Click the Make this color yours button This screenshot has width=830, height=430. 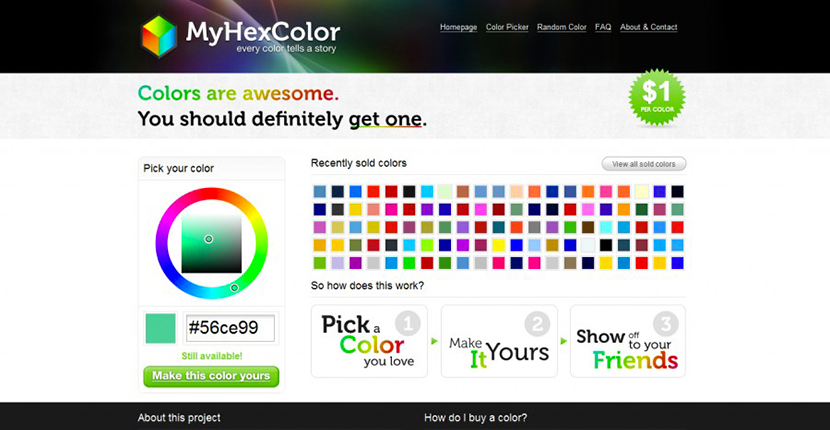(211, 376)
